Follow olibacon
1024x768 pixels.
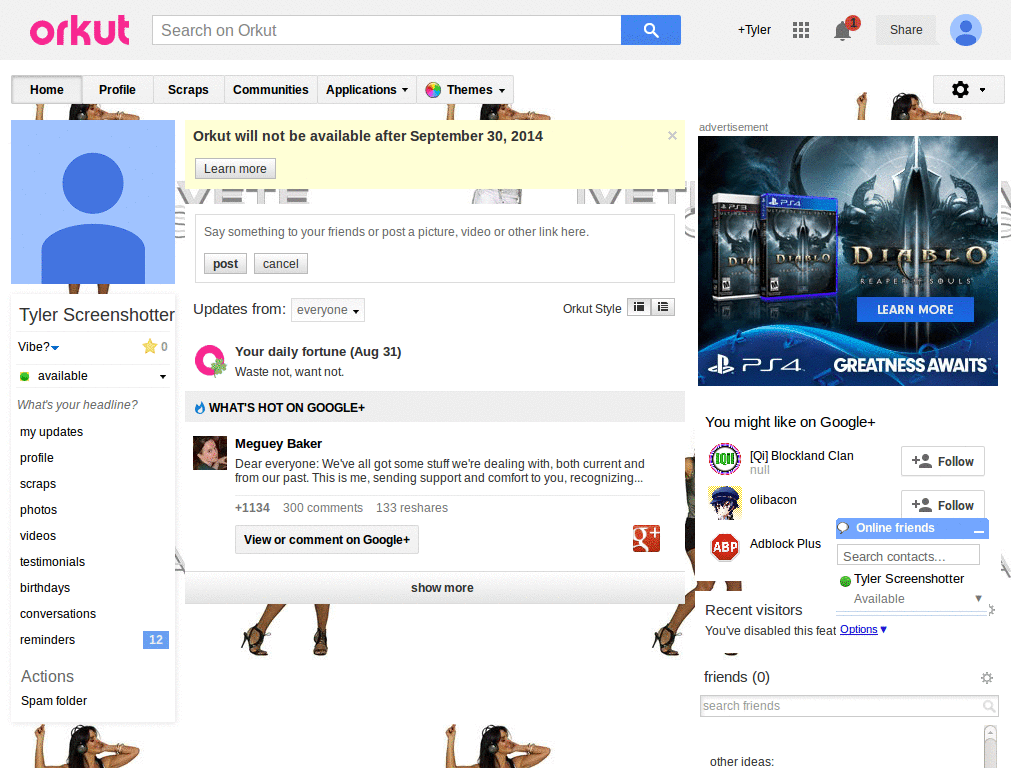[x=942, y=505]
